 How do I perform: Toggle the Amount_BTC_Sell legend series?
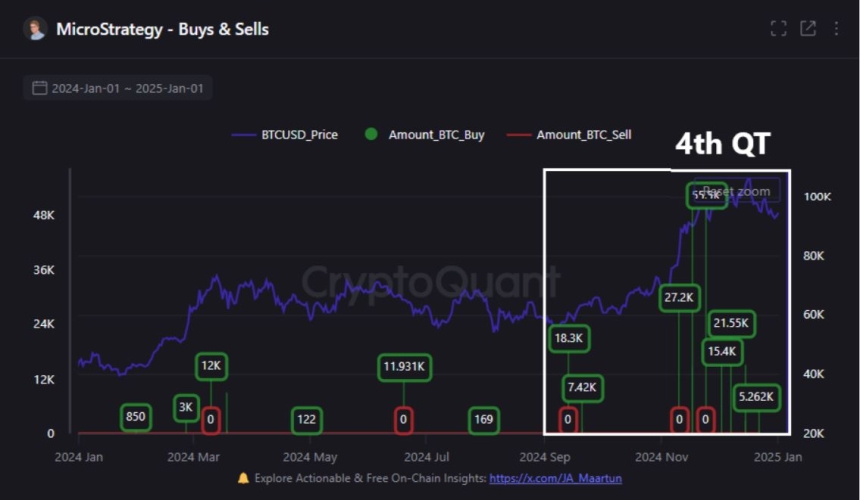tap(569, 135)
